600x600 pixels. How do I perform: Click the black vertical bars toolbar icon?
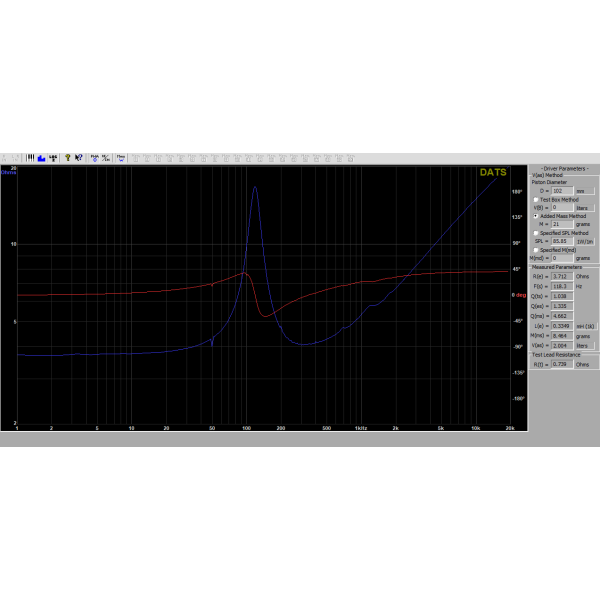[31, 157]
